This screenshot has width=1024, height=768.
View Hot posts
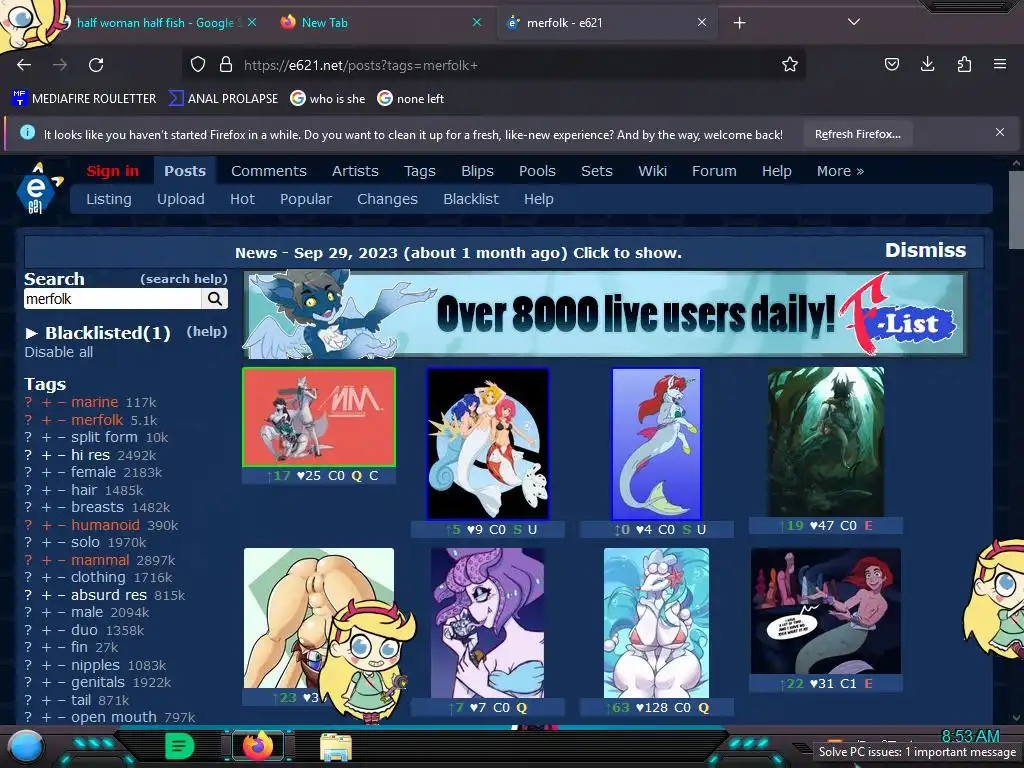coord(242,199)
